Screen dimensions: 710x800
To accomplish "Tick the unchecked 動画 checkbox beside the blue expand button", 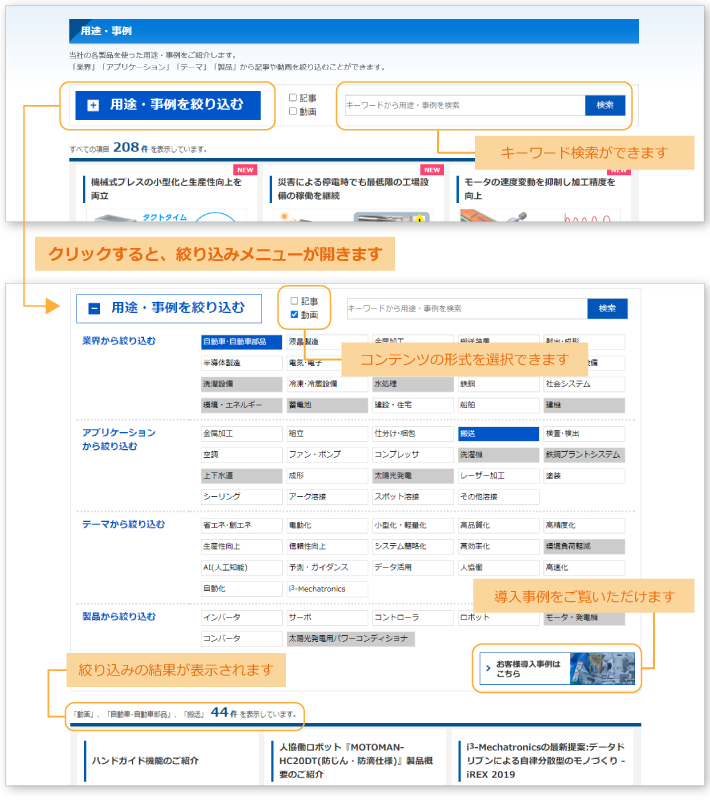I will pos(293,111).
